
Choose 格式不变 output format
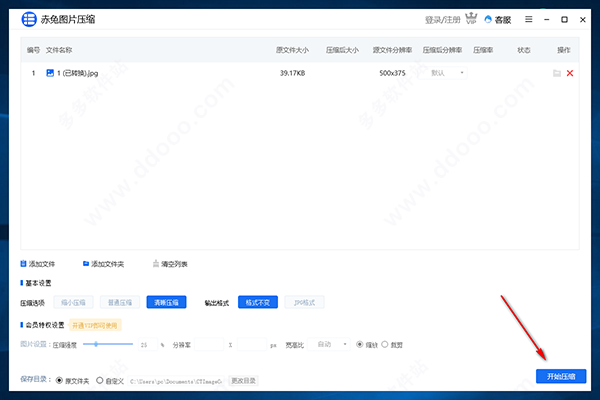[258, 302]
